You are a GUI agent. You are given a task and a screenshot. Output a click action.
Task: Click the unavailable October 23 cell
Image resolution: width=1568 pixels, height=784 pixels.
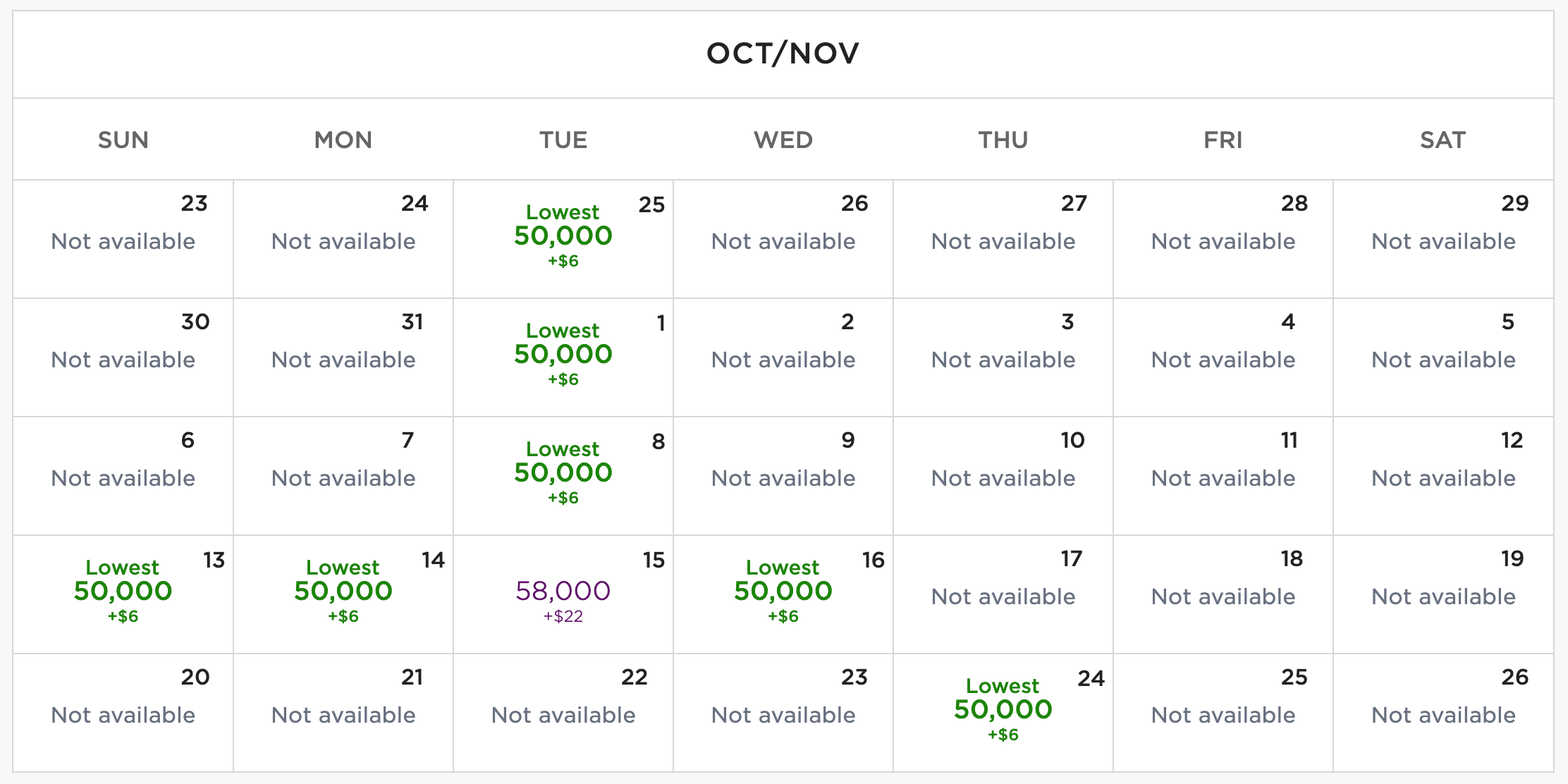pyautogui.click(x=123, y=240)
